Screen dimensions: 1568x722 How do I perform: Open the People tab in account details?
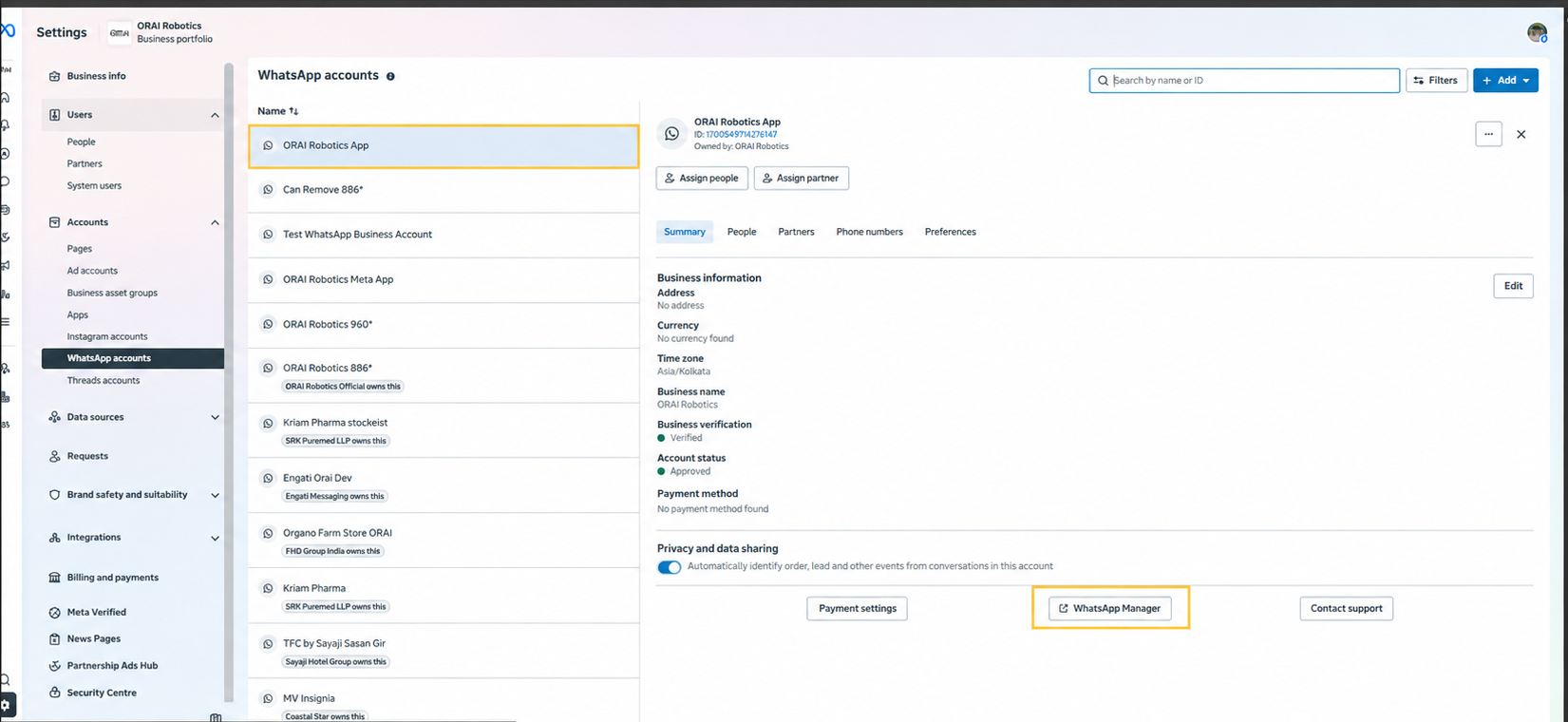[x=742, y=232]
